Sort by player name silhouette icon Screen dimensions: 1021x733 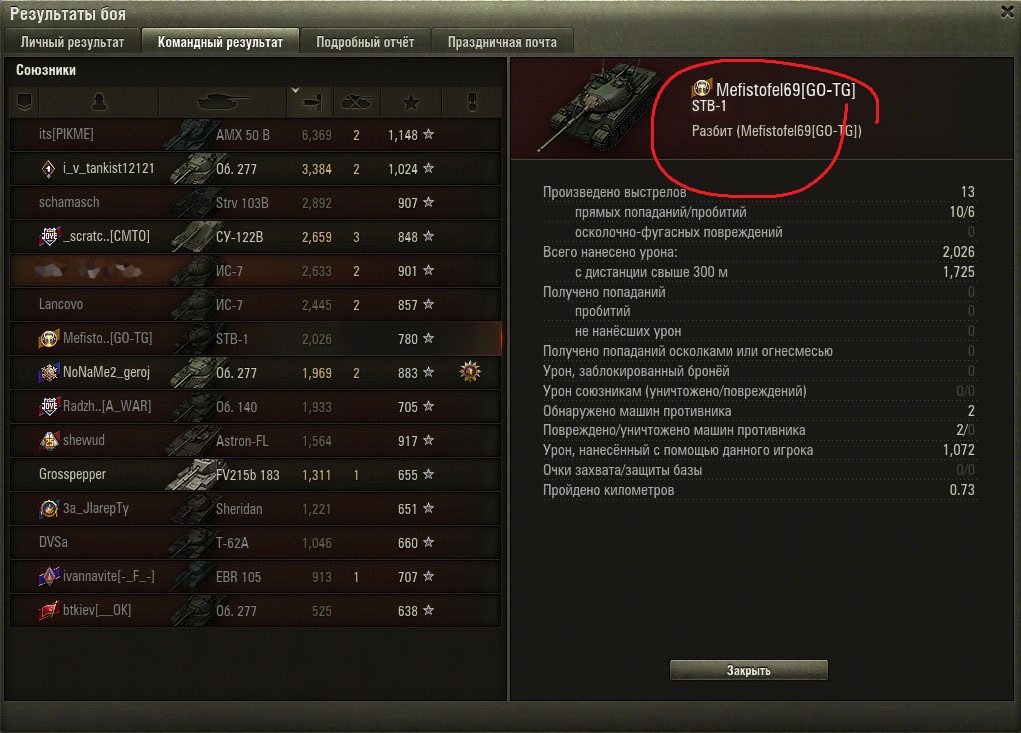[x=98, y=102]
